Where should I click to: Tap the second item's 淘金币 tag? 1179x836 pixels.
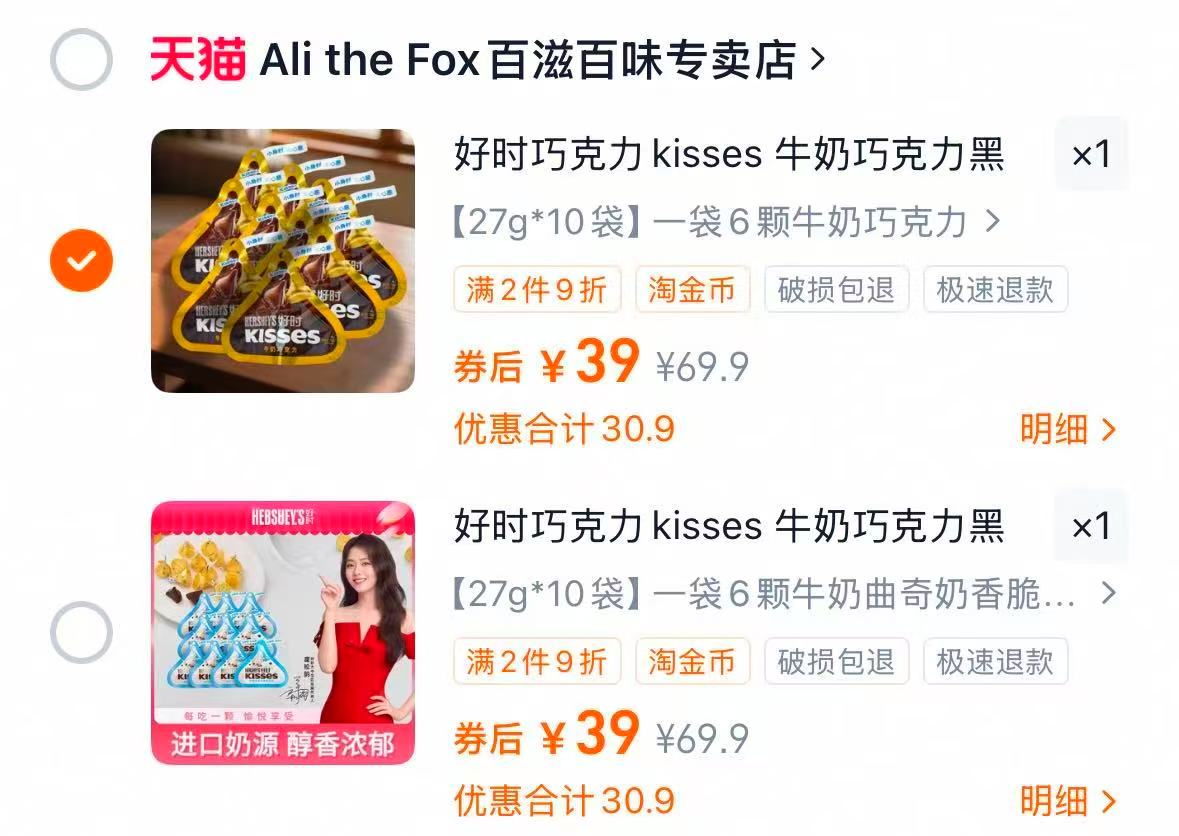693,662
